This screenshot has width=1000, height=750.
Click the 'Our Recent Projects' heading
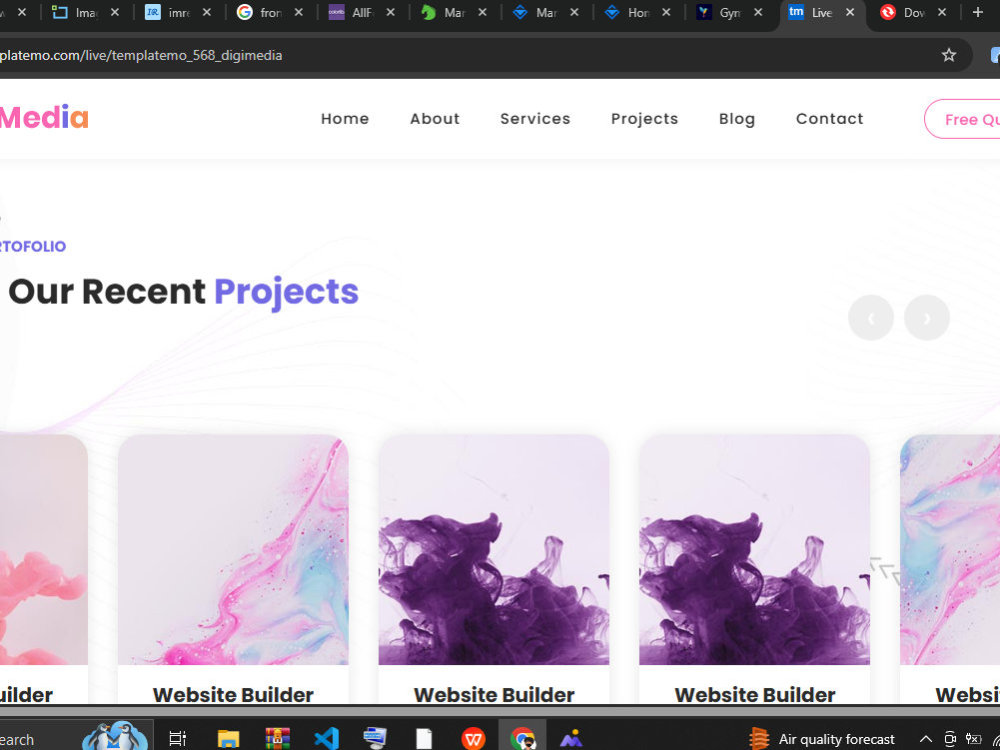(x=184, y=292)
